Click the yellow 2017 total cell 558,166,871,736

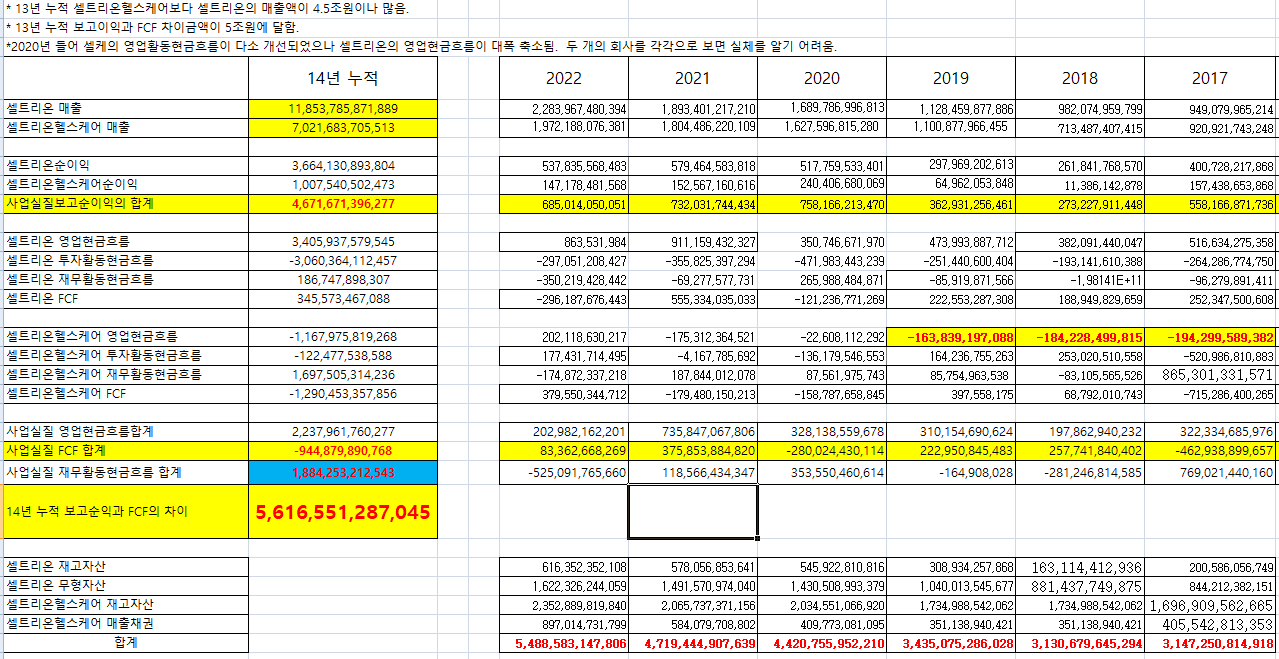coord(1211,203)
